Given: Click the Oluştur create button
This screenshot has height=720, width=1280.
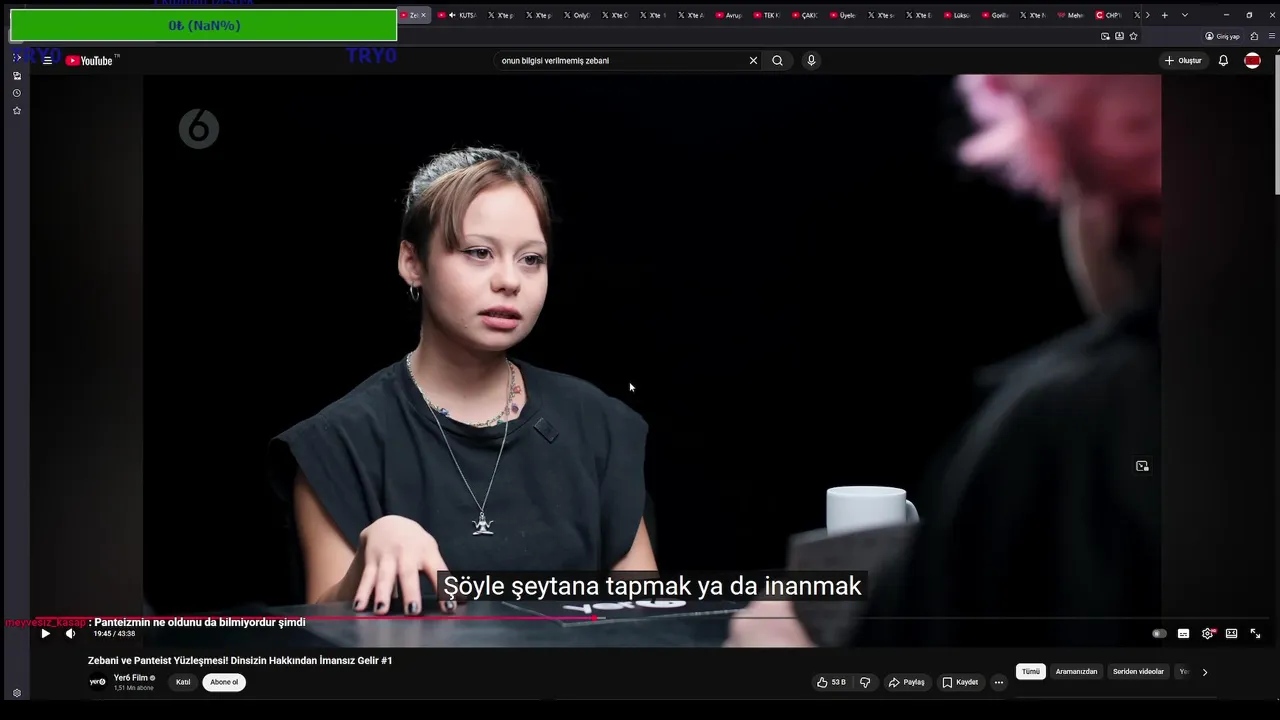Looking at the screenshot, I should [1183, 61].
